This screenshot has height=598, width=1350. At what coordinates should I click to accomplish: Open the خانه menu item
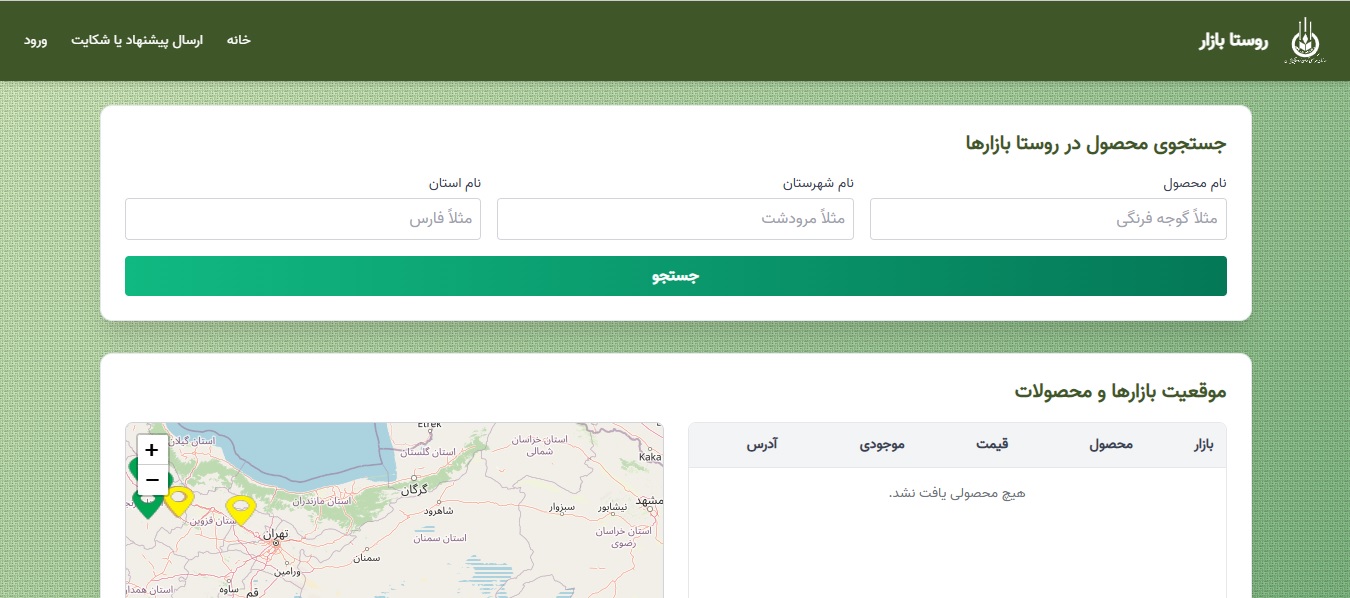click(x=238, y=40)
